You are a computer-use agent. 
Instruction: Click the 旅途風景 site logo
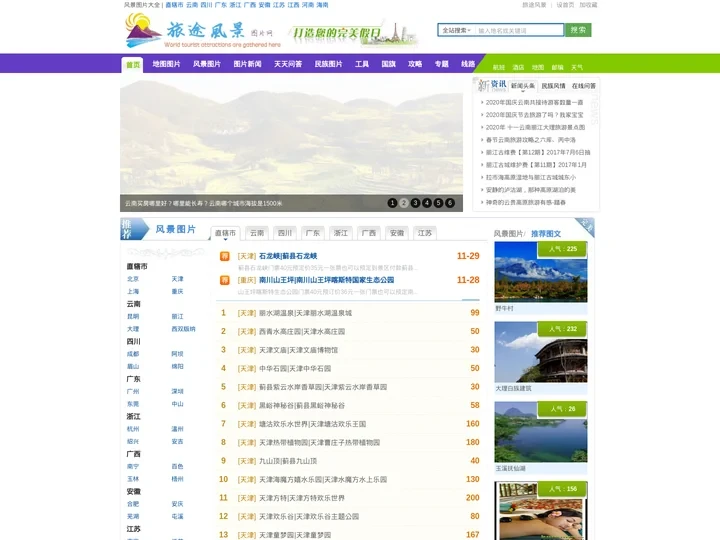pos(202,30)
